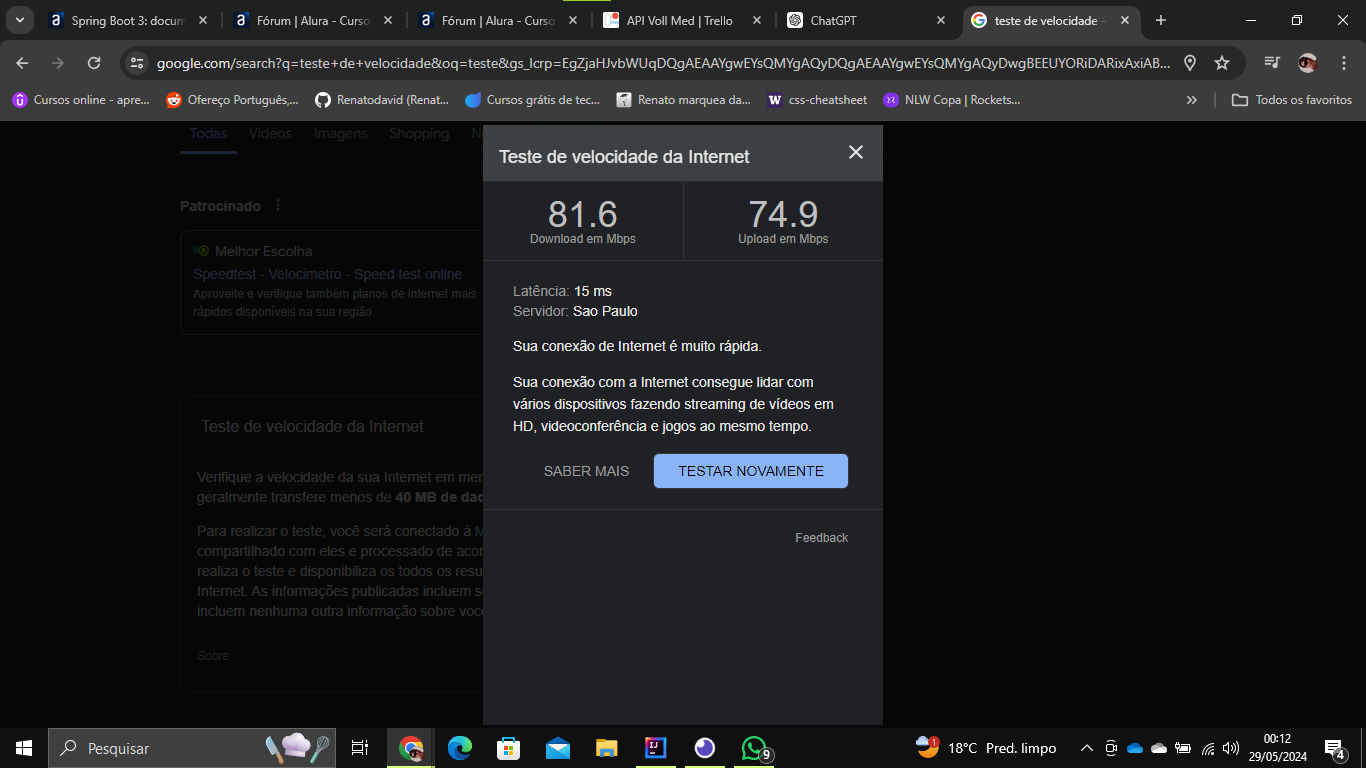Go forward to next page
Image resolution: width=1366 pixels, height=768 pixels.
click(58, 63)
